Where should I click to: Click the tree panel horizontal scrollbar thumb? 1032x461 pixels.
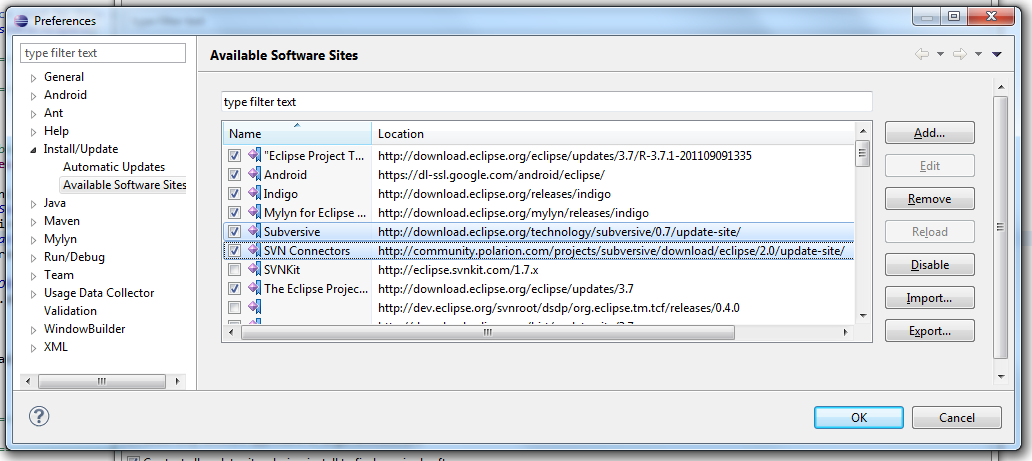tap(102, 381)
